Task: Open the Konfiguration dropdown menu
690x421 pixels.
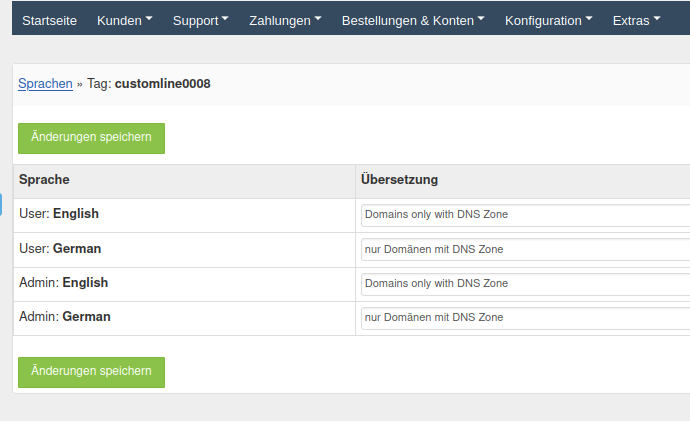Action: coord(548,20)
